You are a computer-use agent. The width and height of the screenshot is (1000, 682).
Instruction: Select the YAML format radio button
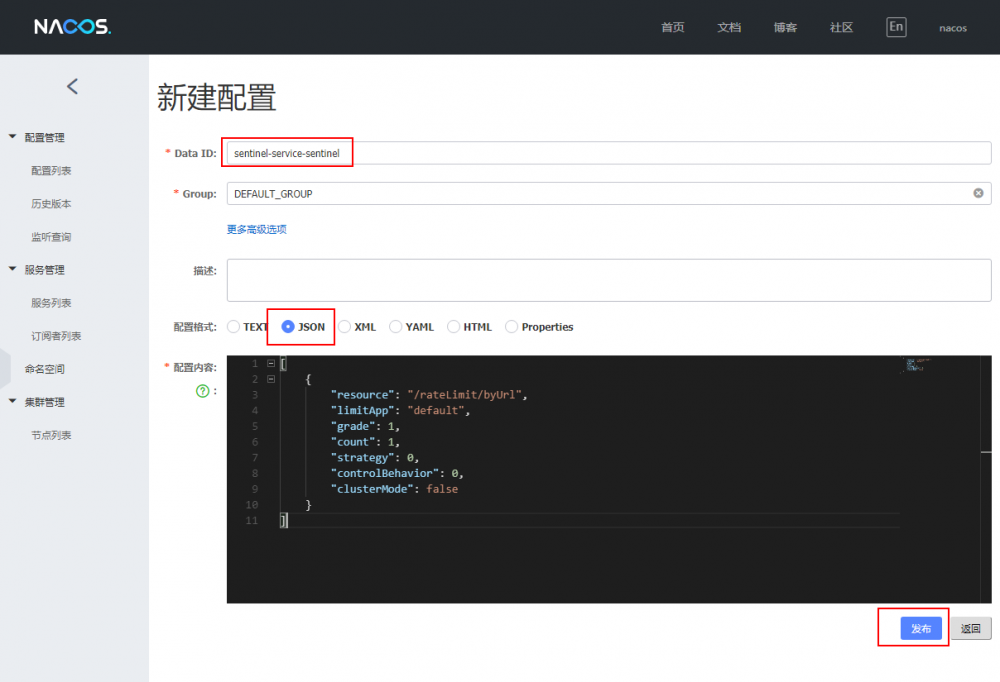(x=394, y=326)
